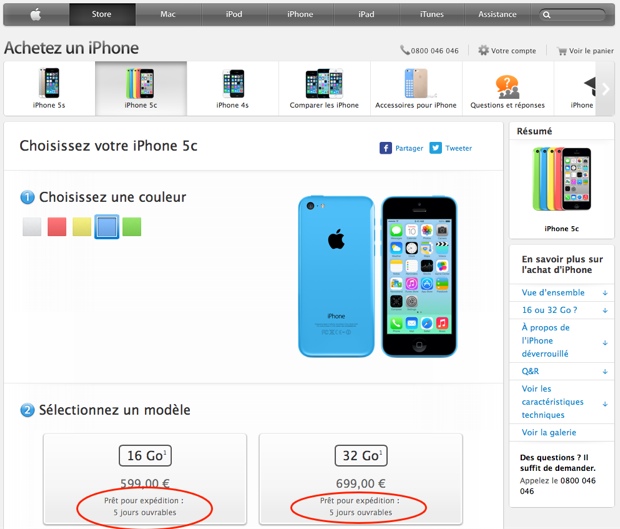Image resolution: width=620 pixels, height=529 pixels.
Task: Open Questions et réponses icon
Action: [507, 87]
